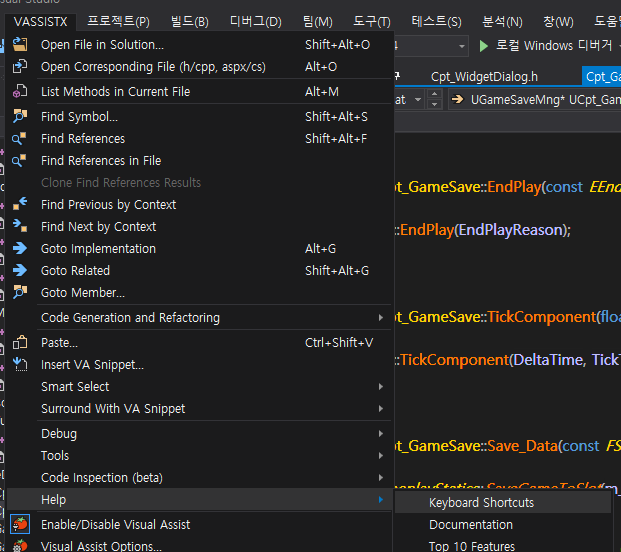Click the Insert VA Snippet icon
The height and width of the screenshot is (552, 621).
20,364
